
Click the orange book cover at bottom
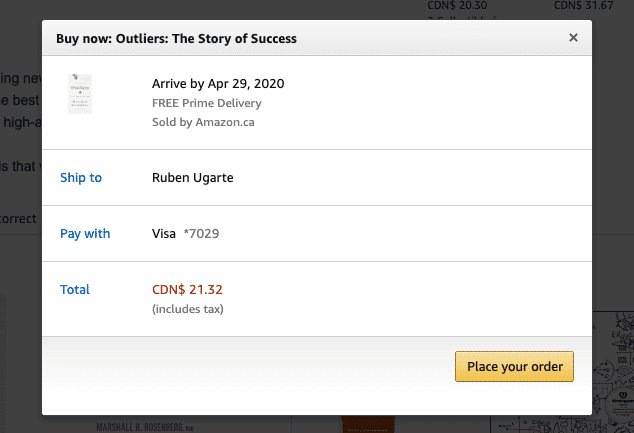point(368,424)
